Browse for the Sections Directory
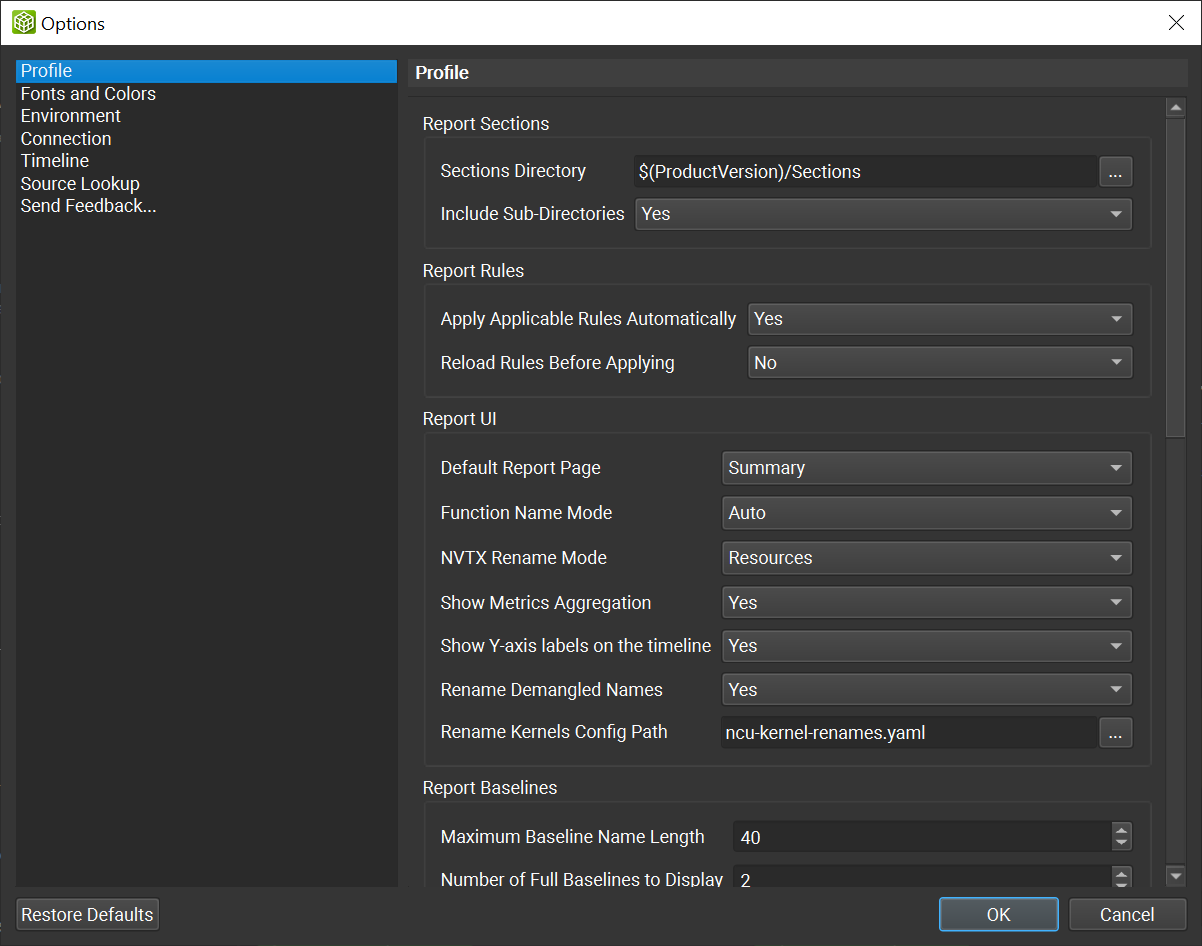 [1115, 171]
